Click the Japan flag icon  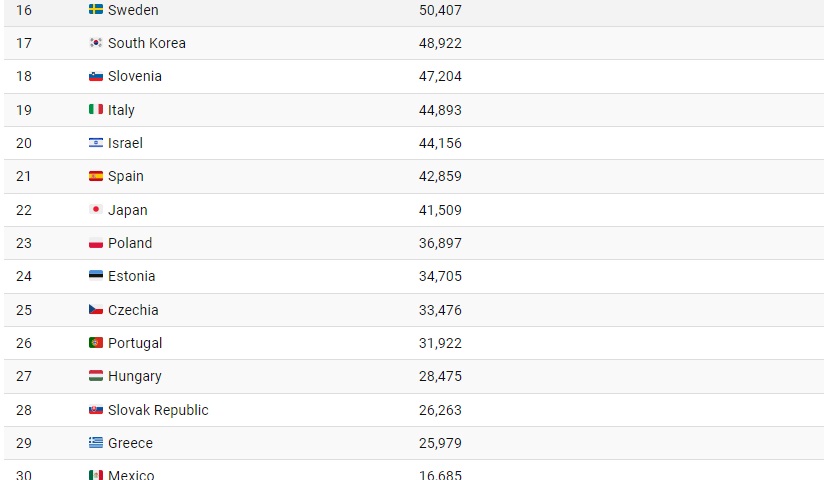[96, 209]
